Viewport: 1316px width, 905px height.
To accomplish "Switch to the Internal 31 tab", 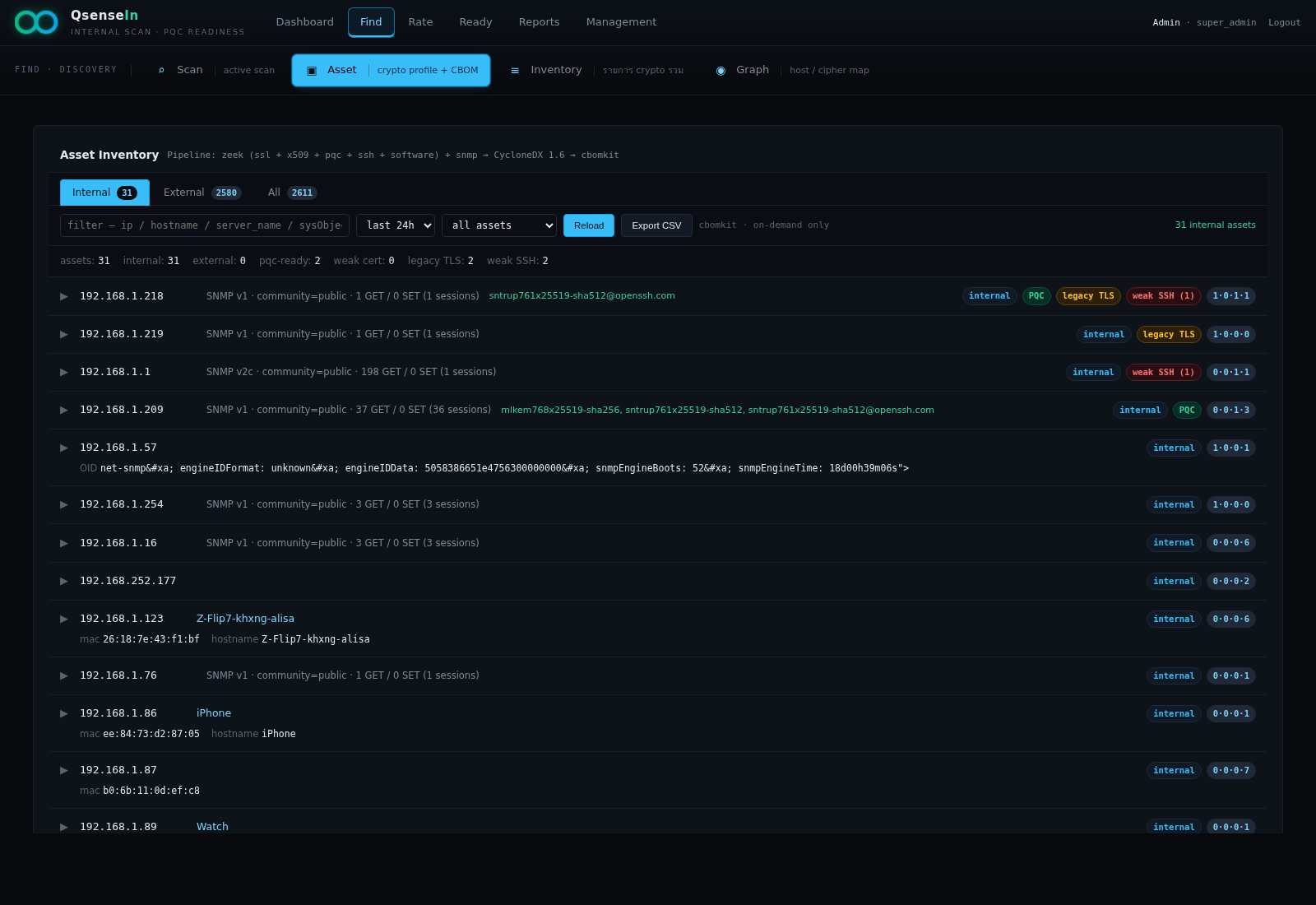I will [x=104, y=193].
